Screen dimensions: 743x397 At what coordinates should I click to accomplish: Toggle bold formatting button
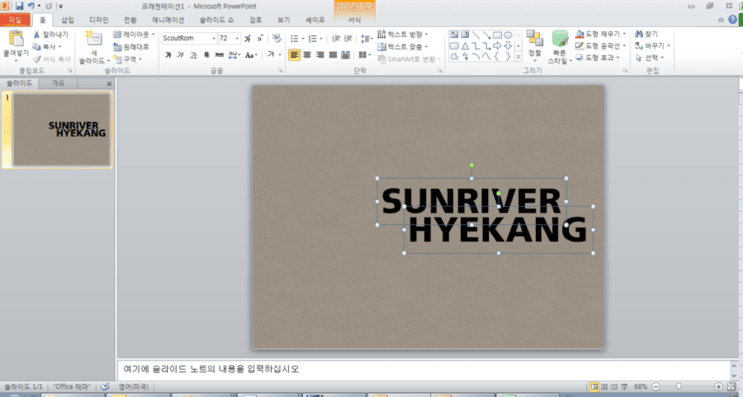pos(168,55)
